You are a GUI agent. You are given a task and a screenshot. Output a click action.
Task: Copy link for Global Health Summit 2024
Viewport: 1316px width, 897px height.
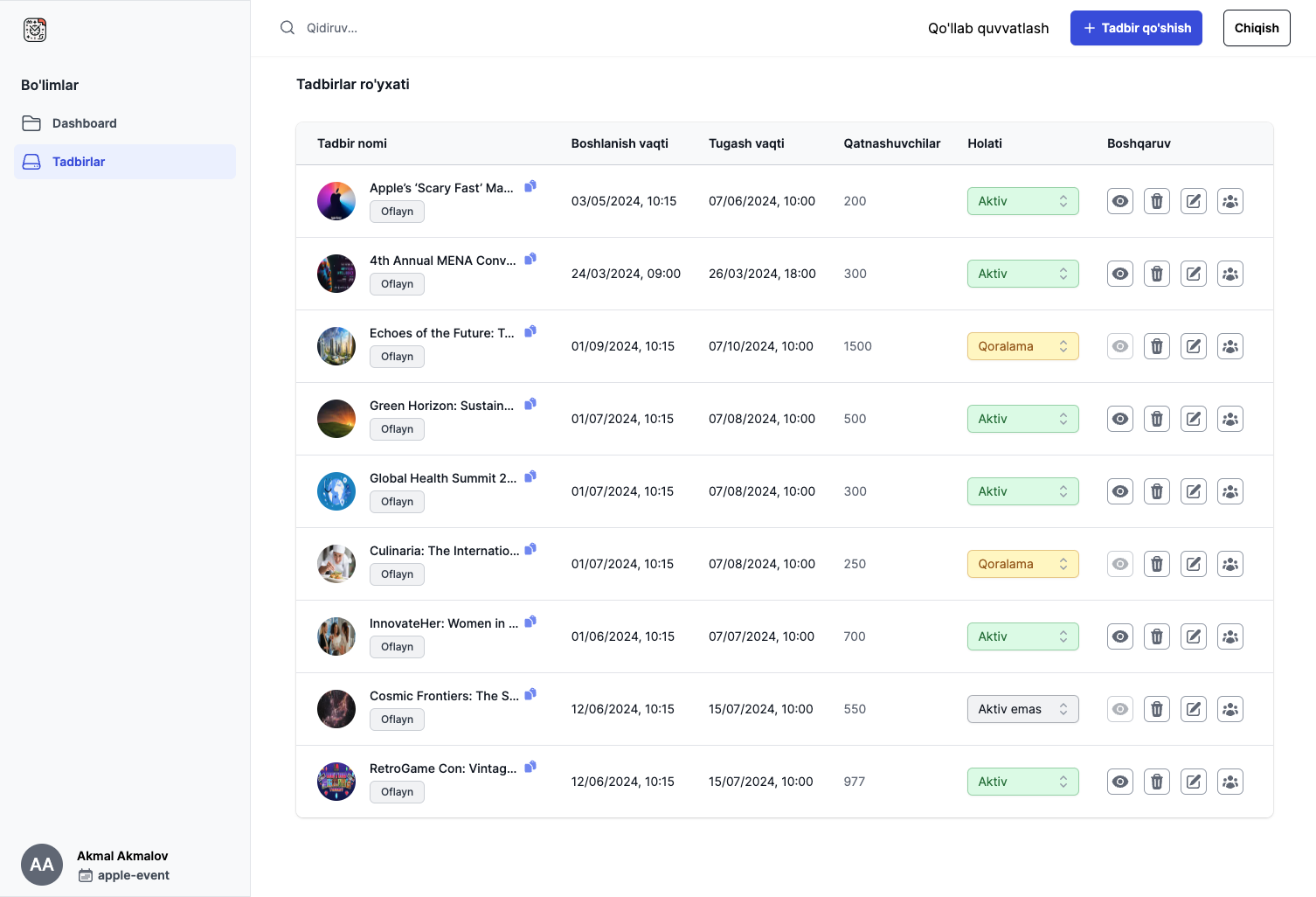[530, 476]
